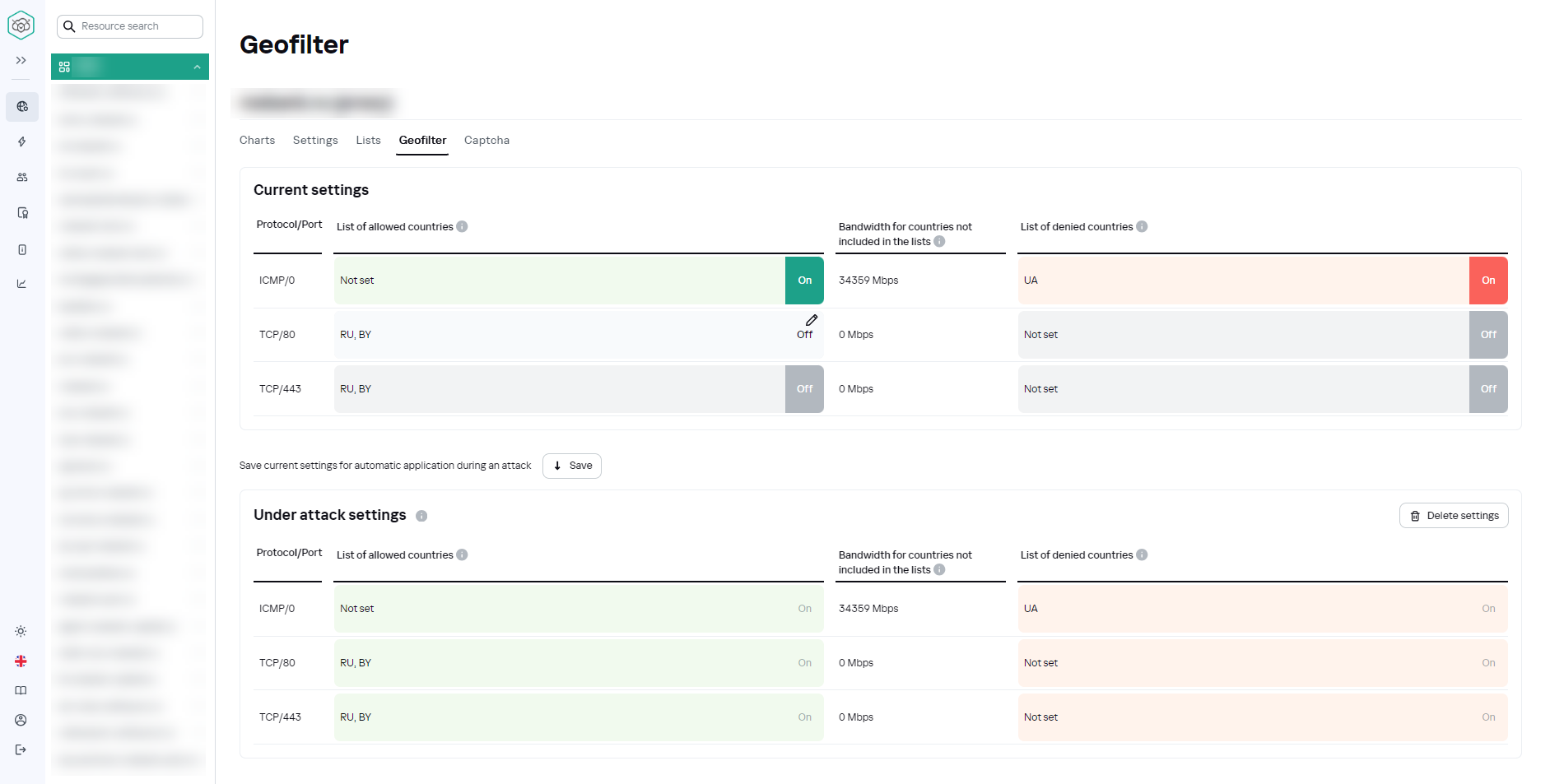Switch to the Captcha tab
Image resolution: width=1550 pixels, height=784 pixels.
click(486, 141)
